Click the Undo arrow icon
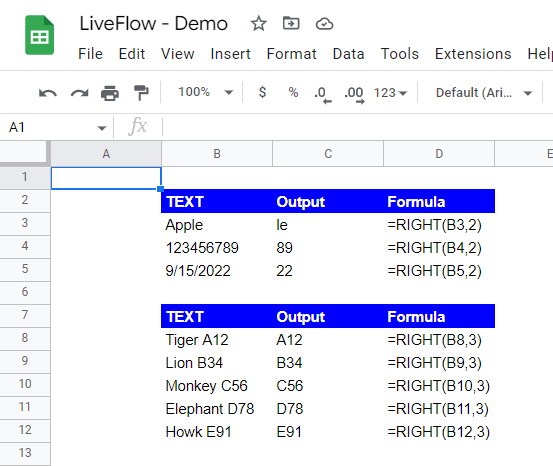 click(48, 93)
